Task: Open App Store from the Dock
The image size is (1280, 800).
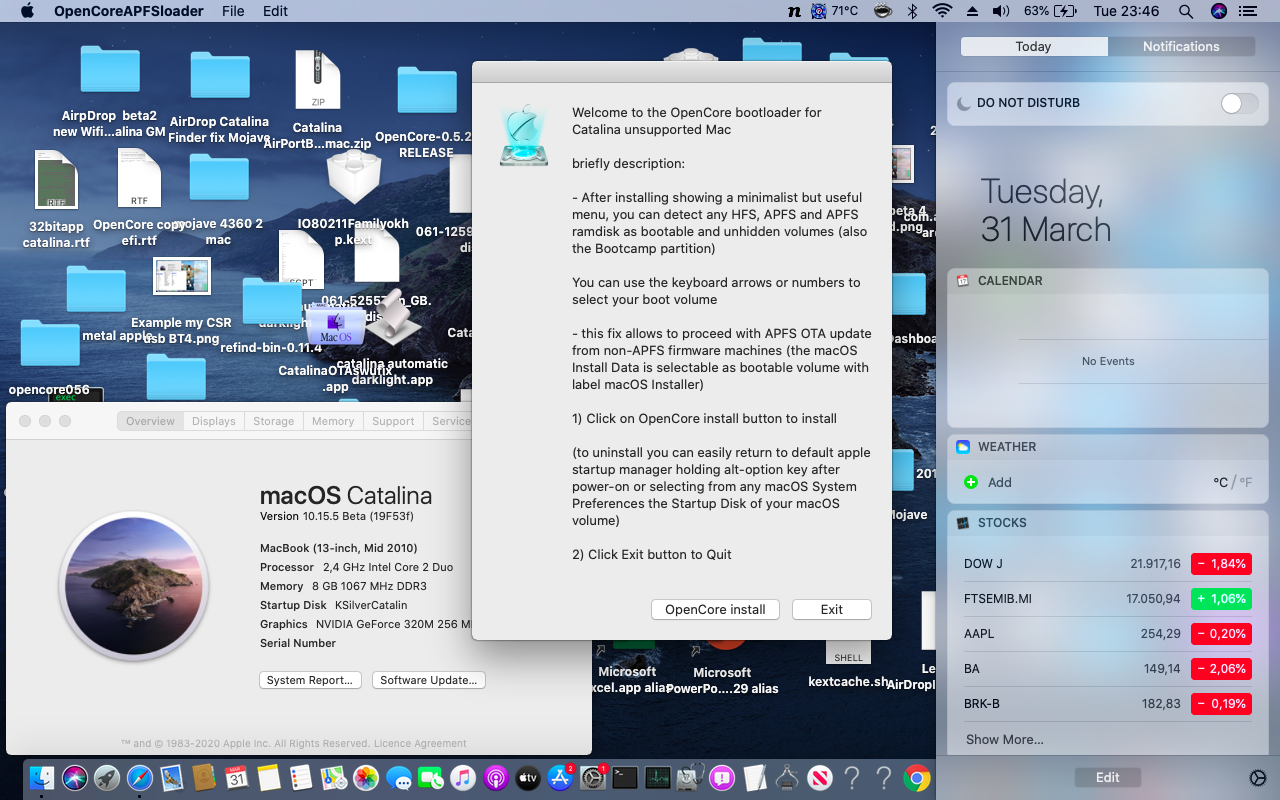Action: pos(560,777)
